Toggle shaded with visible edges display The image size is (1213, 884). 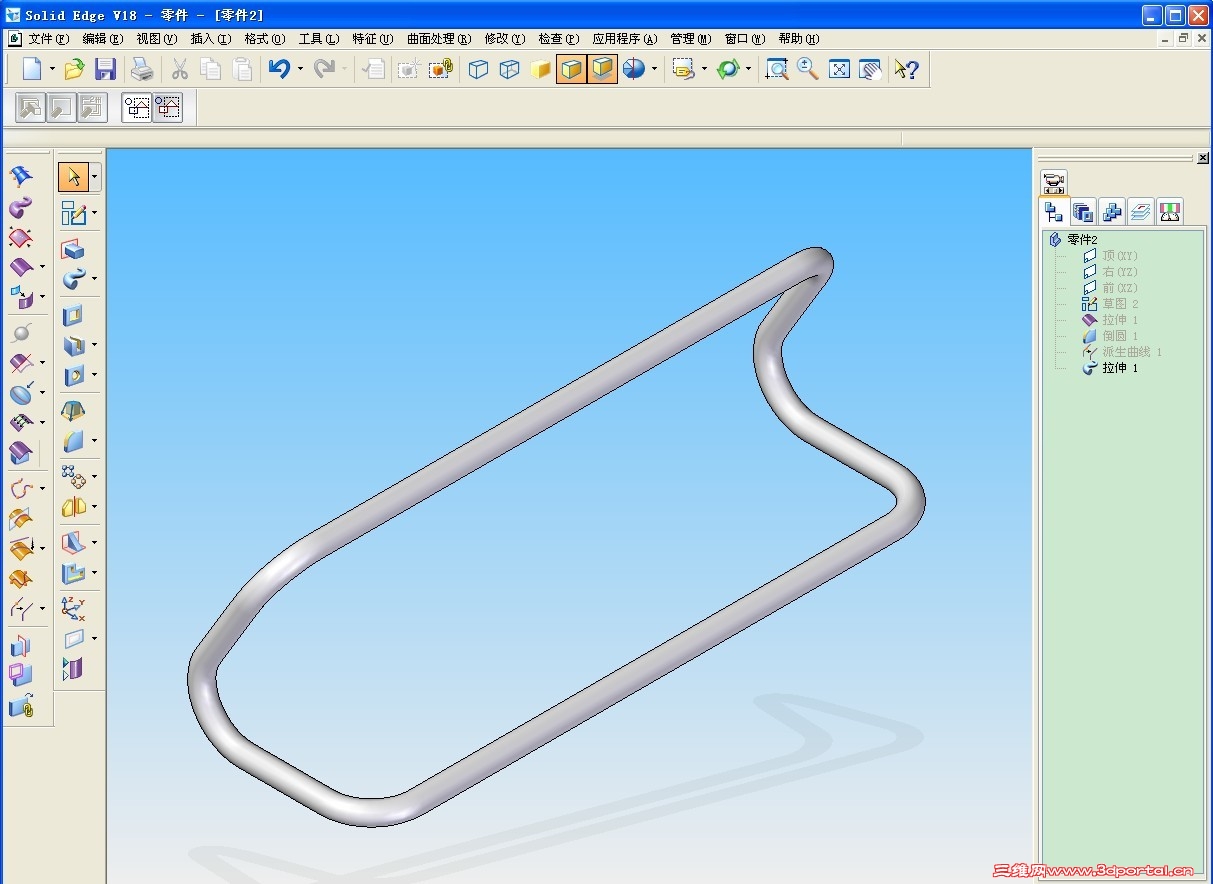pos(572,69)
